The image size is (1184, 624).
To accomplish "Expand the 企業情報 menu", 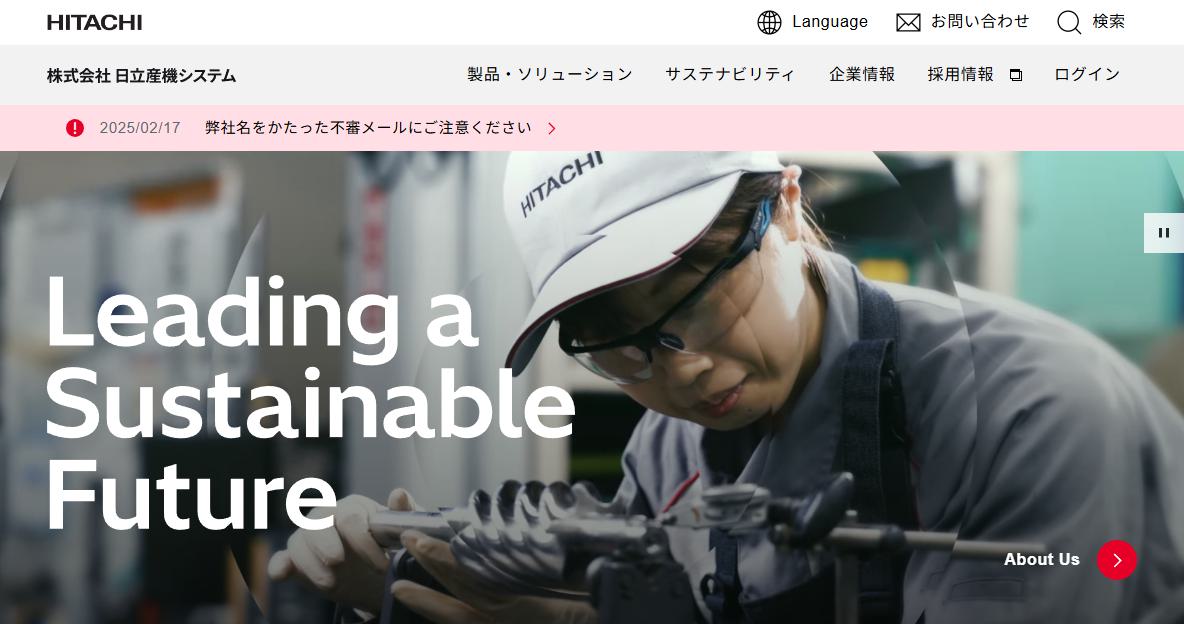I will point(862,74).
